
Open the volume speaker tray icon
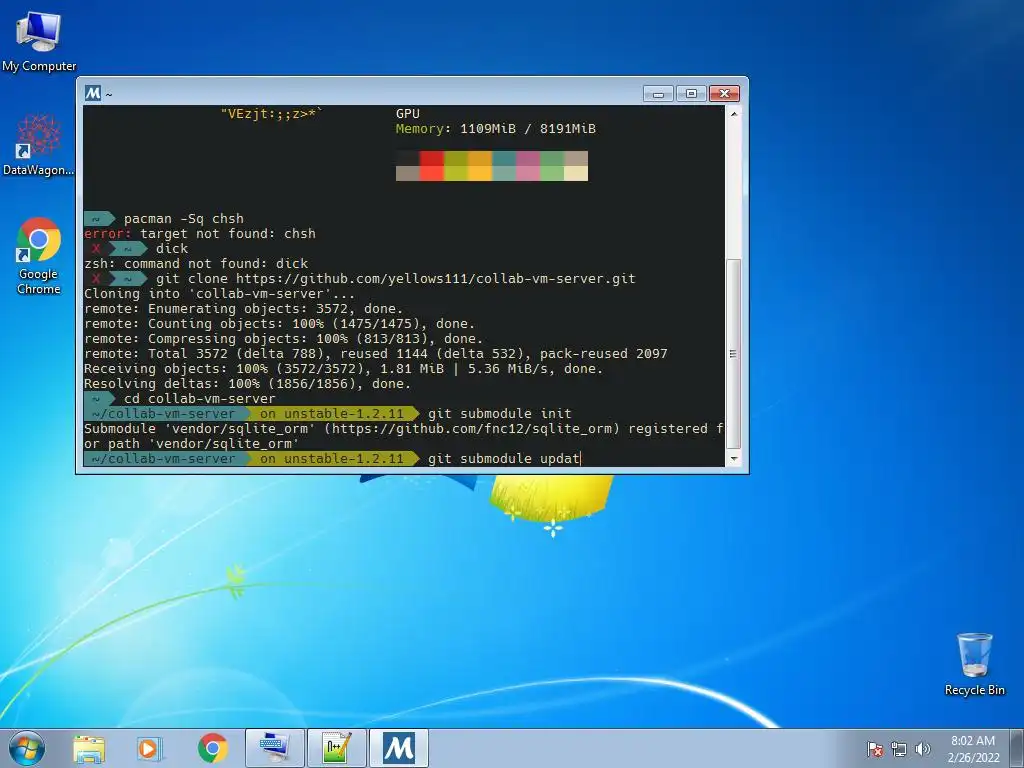point(922,749)
